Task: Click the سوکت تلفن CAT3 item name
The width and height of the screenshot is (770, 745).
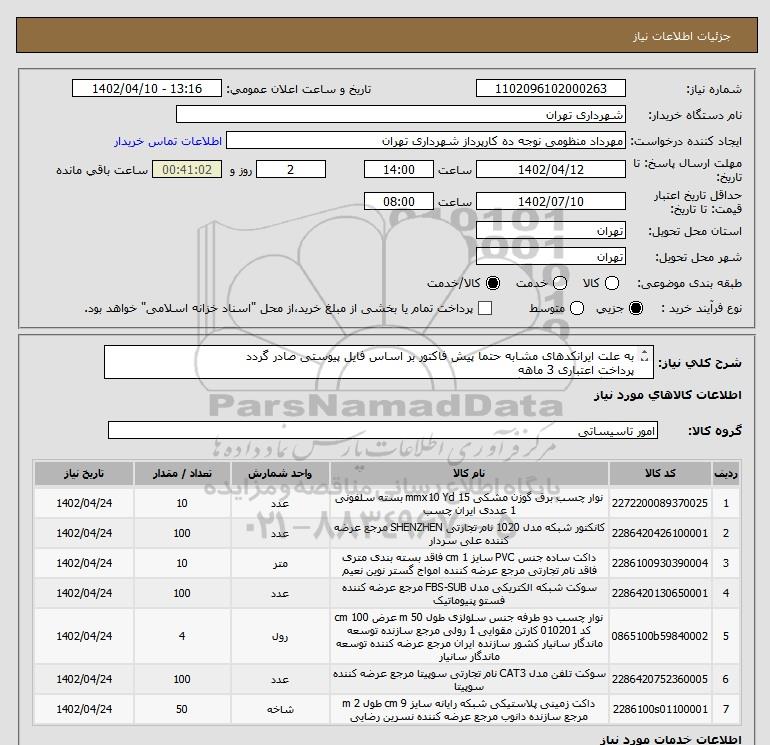Action: point(469,680)
